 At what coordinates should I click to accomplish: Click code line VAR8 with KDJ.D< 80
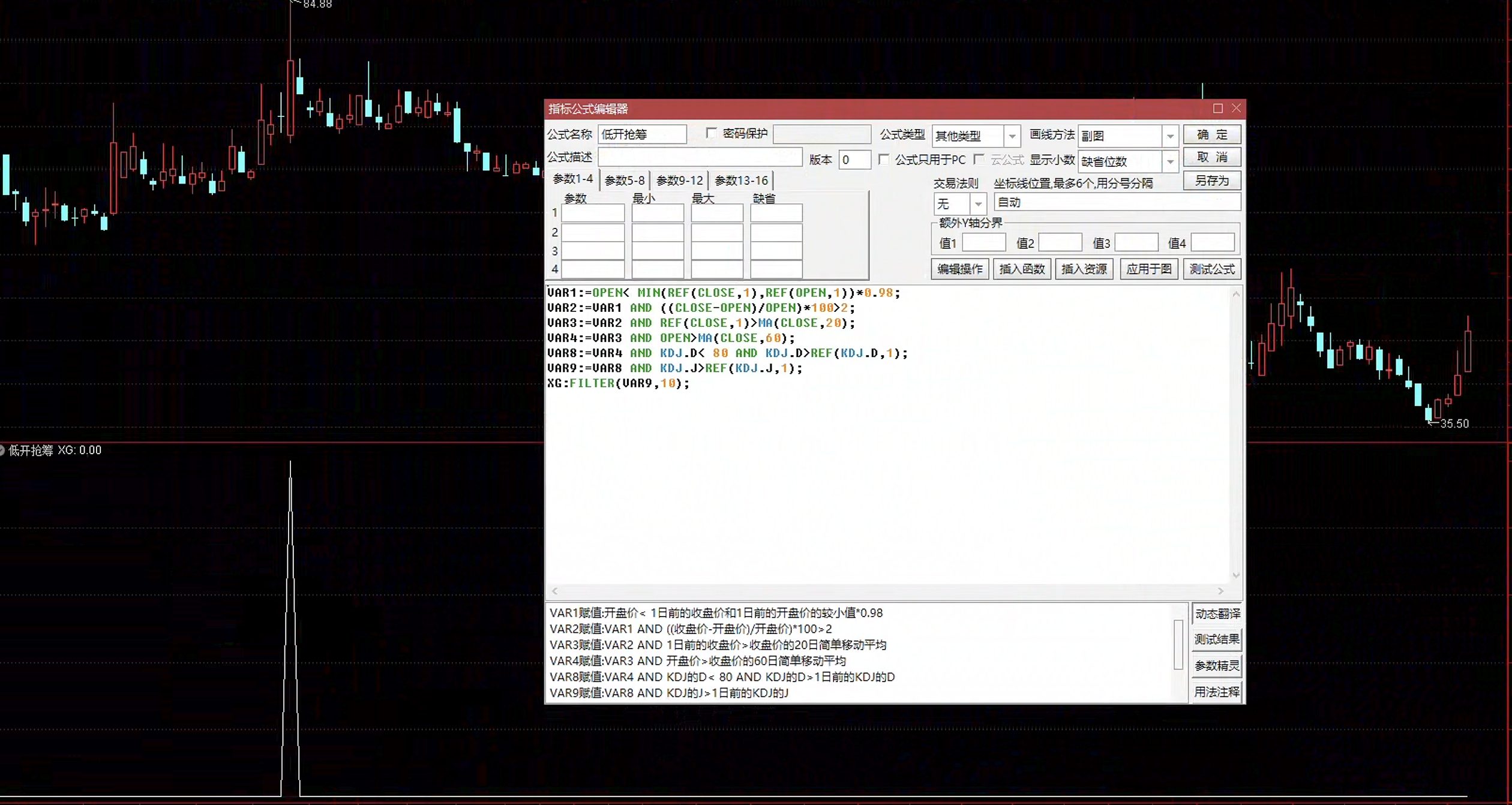pyautogui.click(x=727, y=353)
